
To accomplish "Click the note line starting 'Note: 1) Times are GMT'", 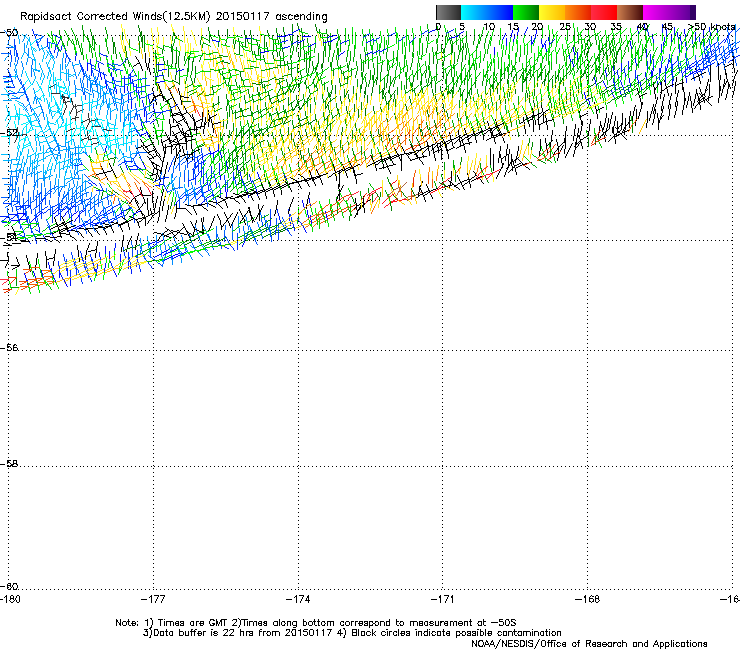I will (x=315, y=623).
